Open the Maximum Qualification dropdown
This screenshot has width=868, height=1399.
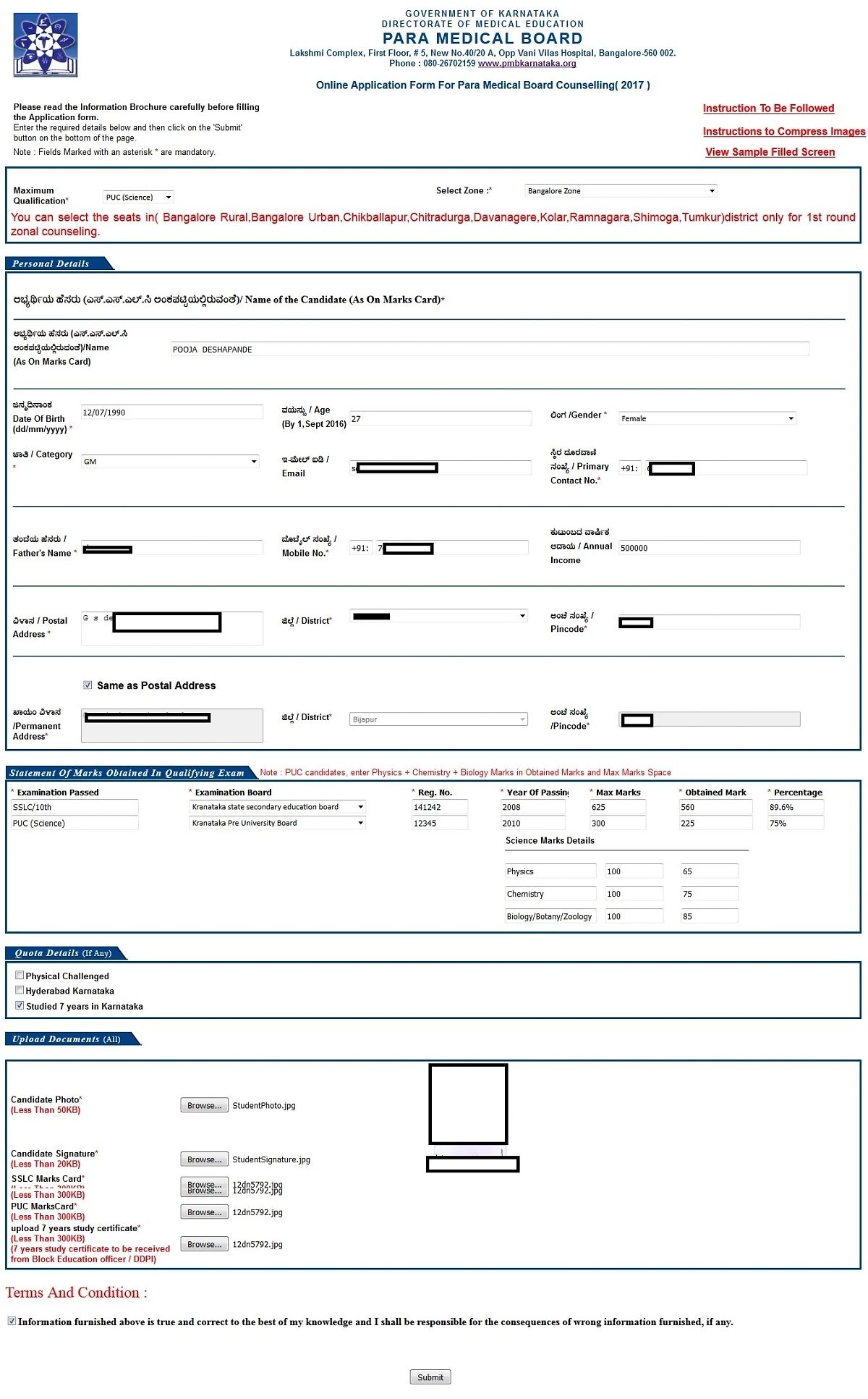click(139, 198)
